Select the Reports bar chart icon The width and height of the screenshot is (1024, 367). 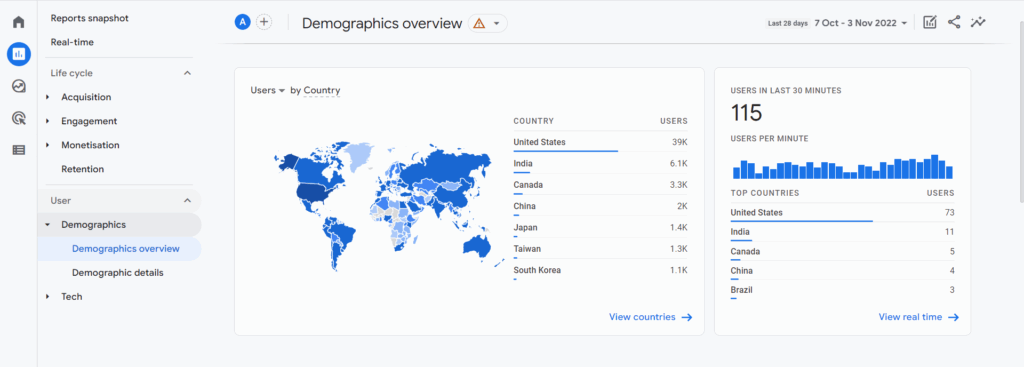(18, 54)
